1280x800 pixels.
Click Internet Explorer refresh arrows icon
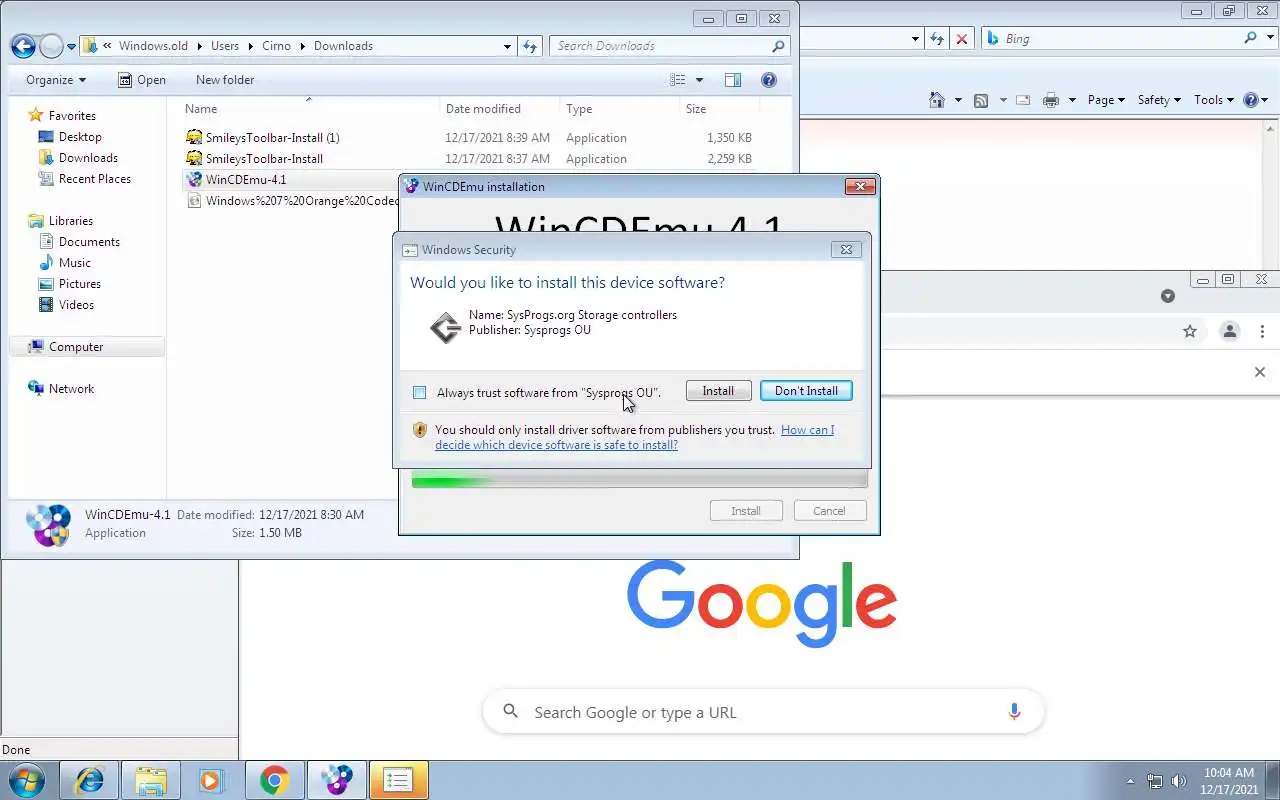tap(937, 39)
